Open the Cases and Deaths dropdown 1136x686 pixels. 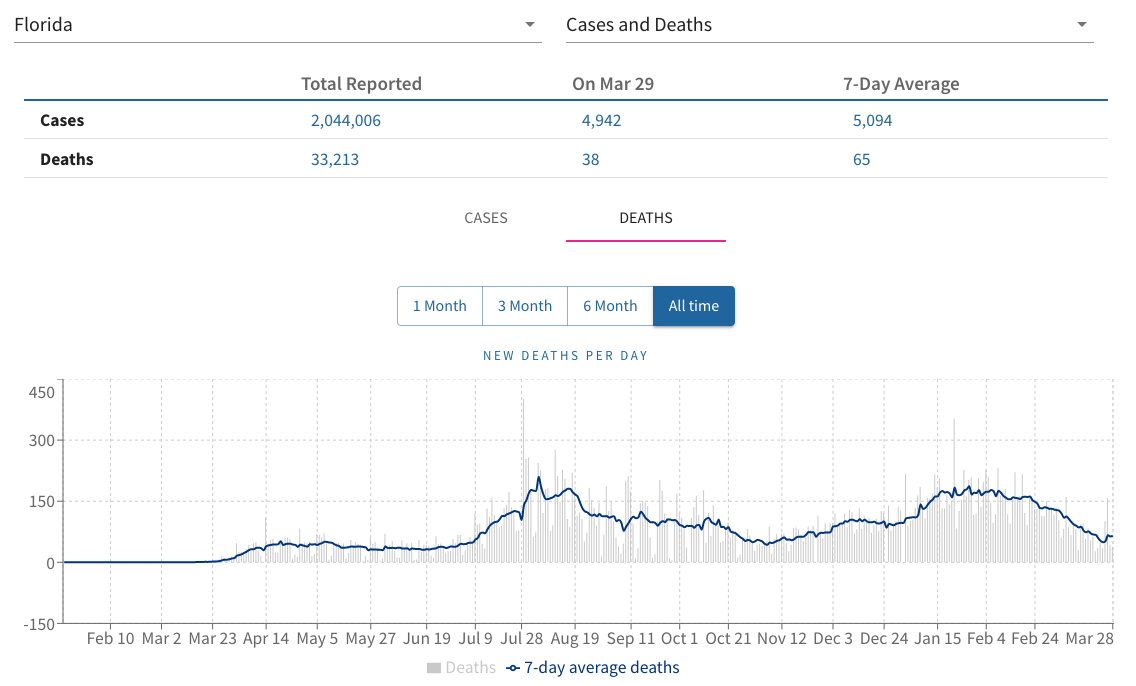(830, 25)
